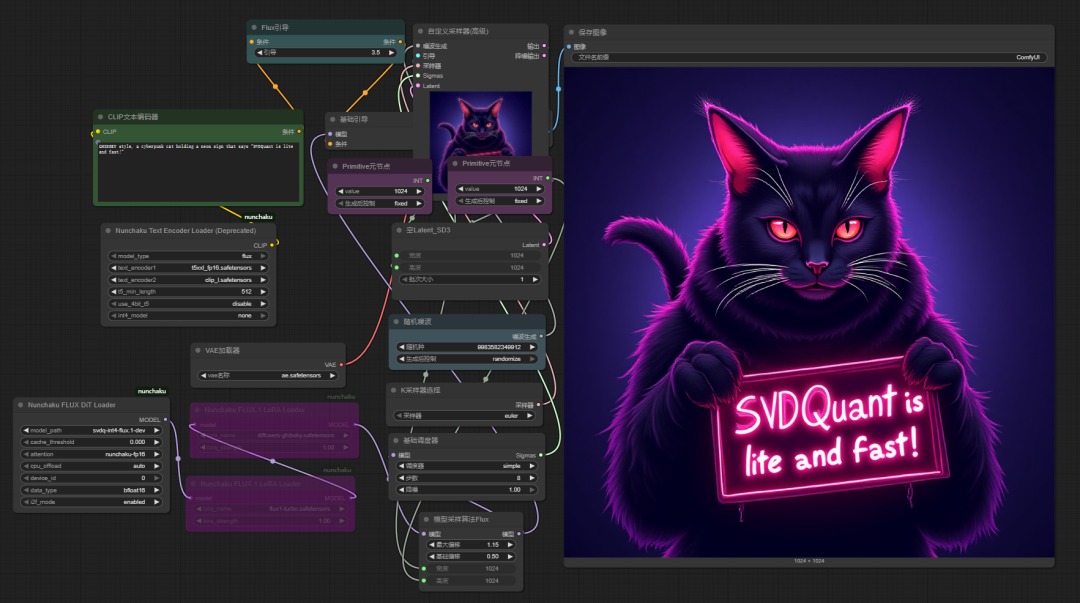
Task: Click the 降噪 1.00 value field
Action: (468, 490)
